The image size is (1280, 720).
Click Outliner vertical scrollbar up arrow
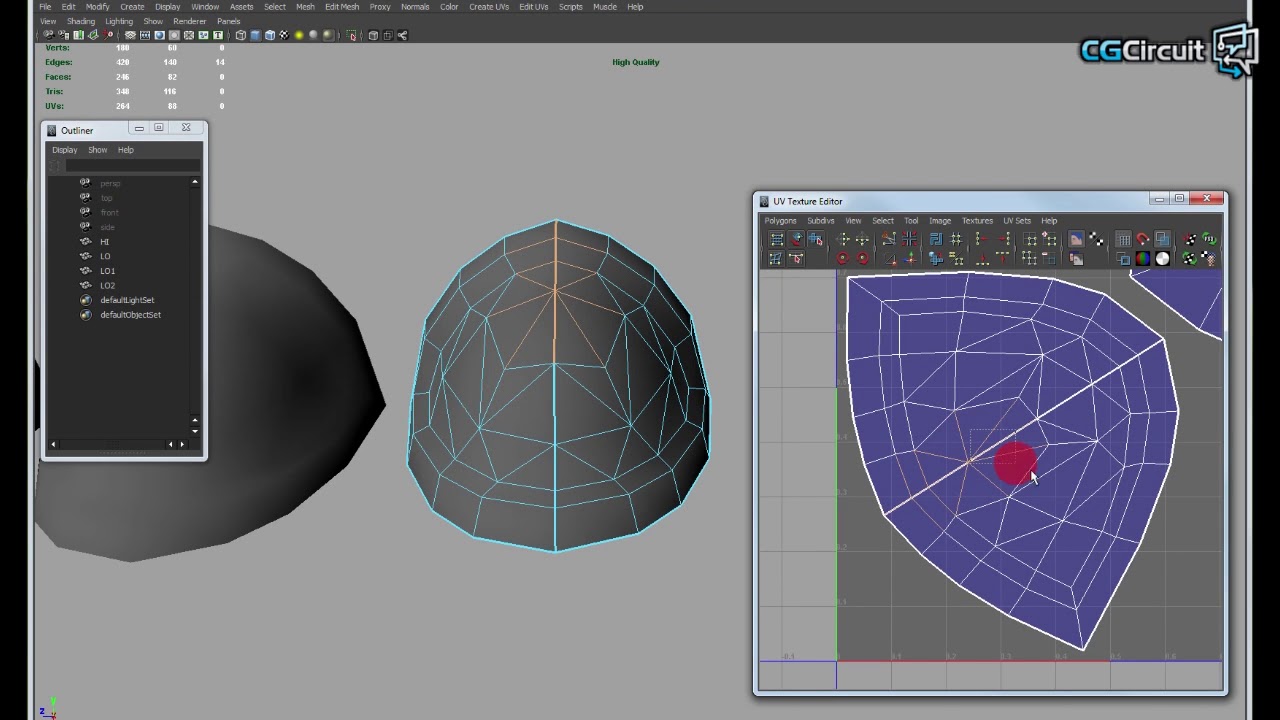[x=194, y=182]
